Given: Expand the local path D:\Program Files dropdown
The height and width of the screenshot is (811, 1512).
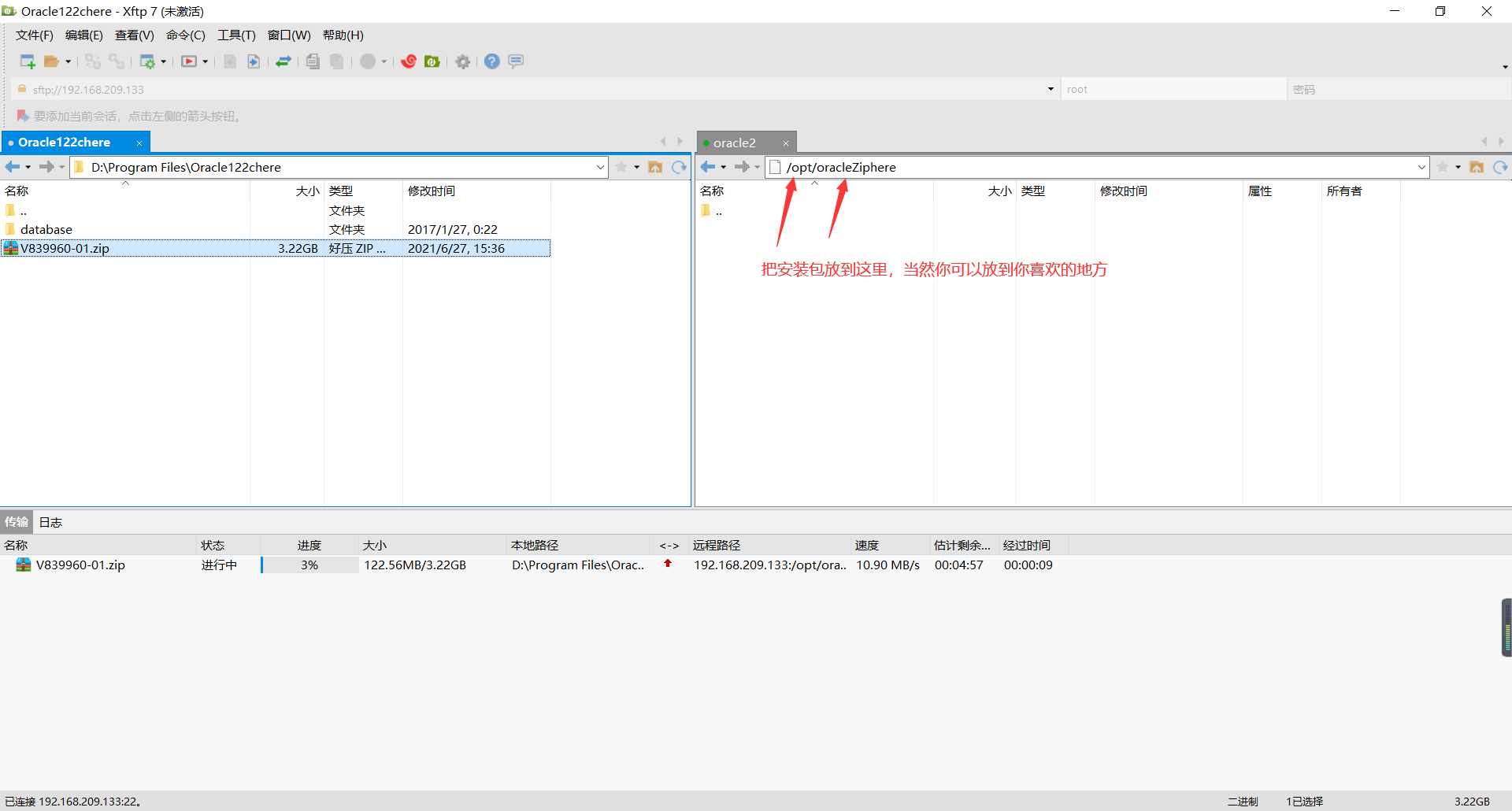Looking at the screenshot, I should (600, 167).
